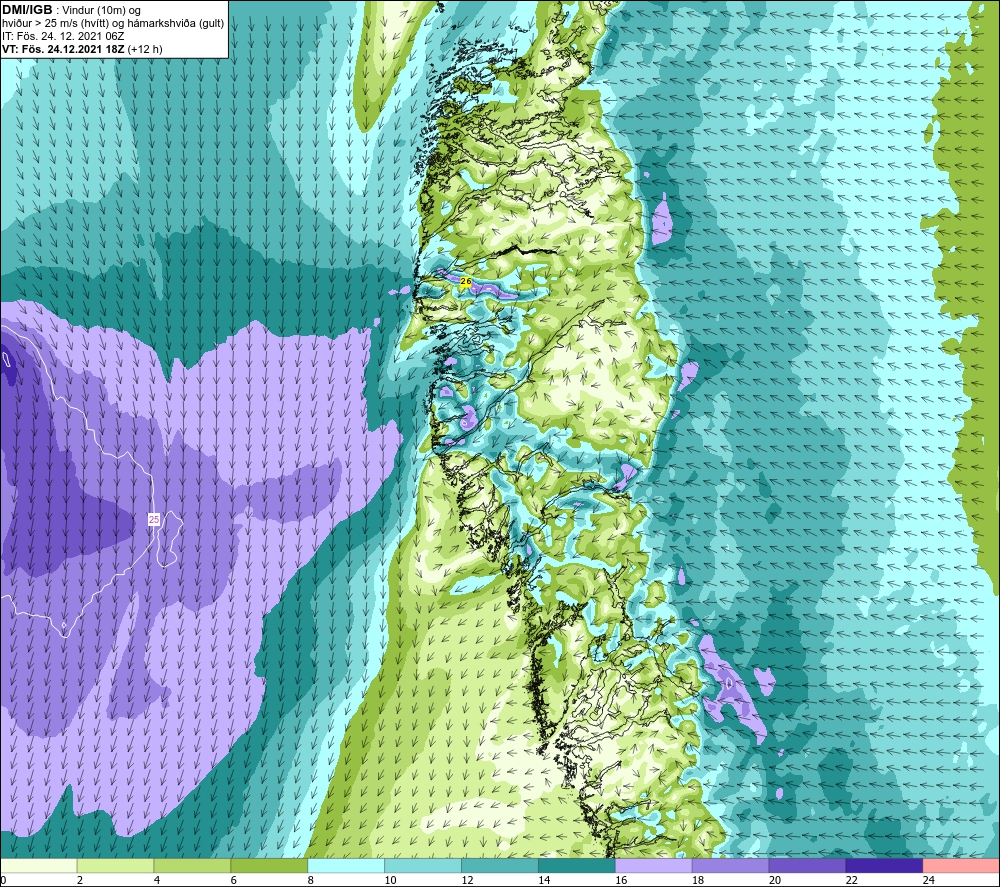Click the green 4–6 m/s legend swatch

pyautogui.click(x=192, y=865)
